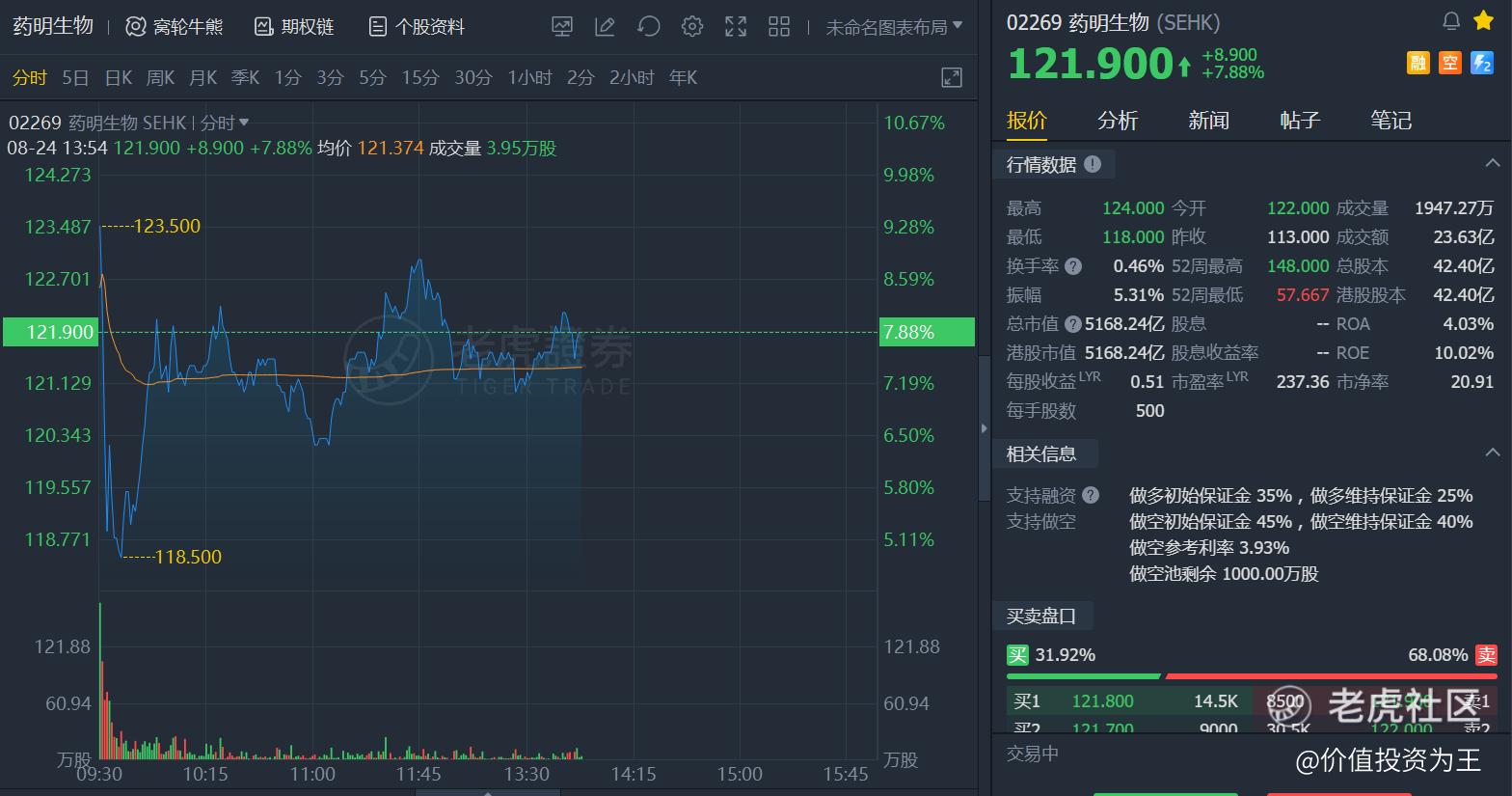The height and width of the screenshot is (796, 1512).
Task: Click the blue lightning level-2 badge
Action: coord(1482,63)
